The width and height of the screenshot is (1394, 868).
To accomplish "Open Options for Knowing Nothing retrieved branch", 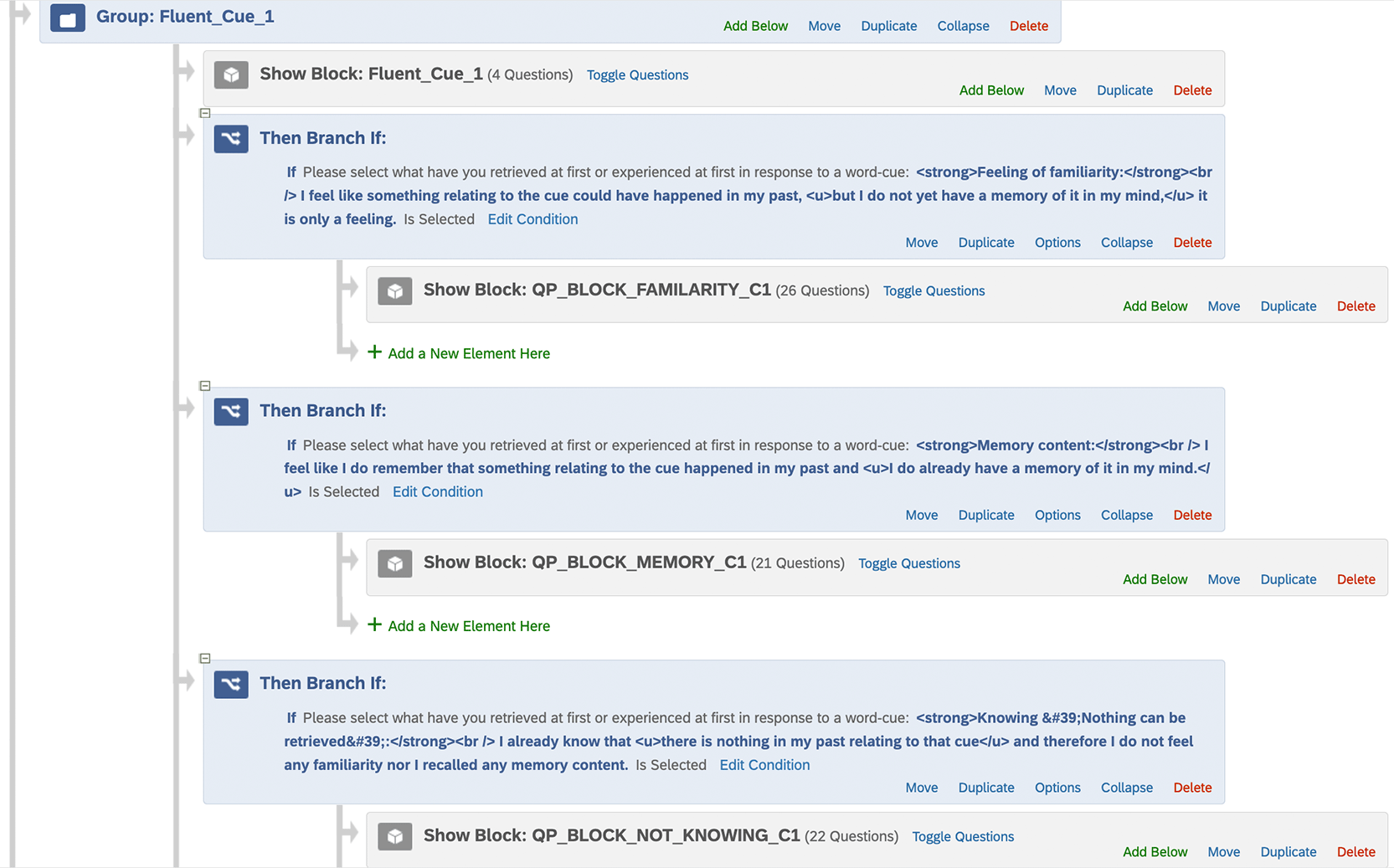I will pos(1057,788).
